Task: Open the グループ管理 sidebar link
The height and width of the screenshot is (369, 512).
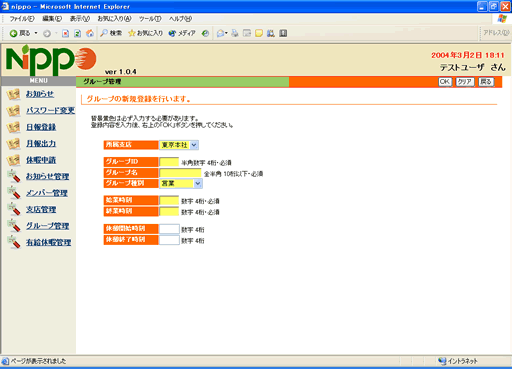Action: 48,226
